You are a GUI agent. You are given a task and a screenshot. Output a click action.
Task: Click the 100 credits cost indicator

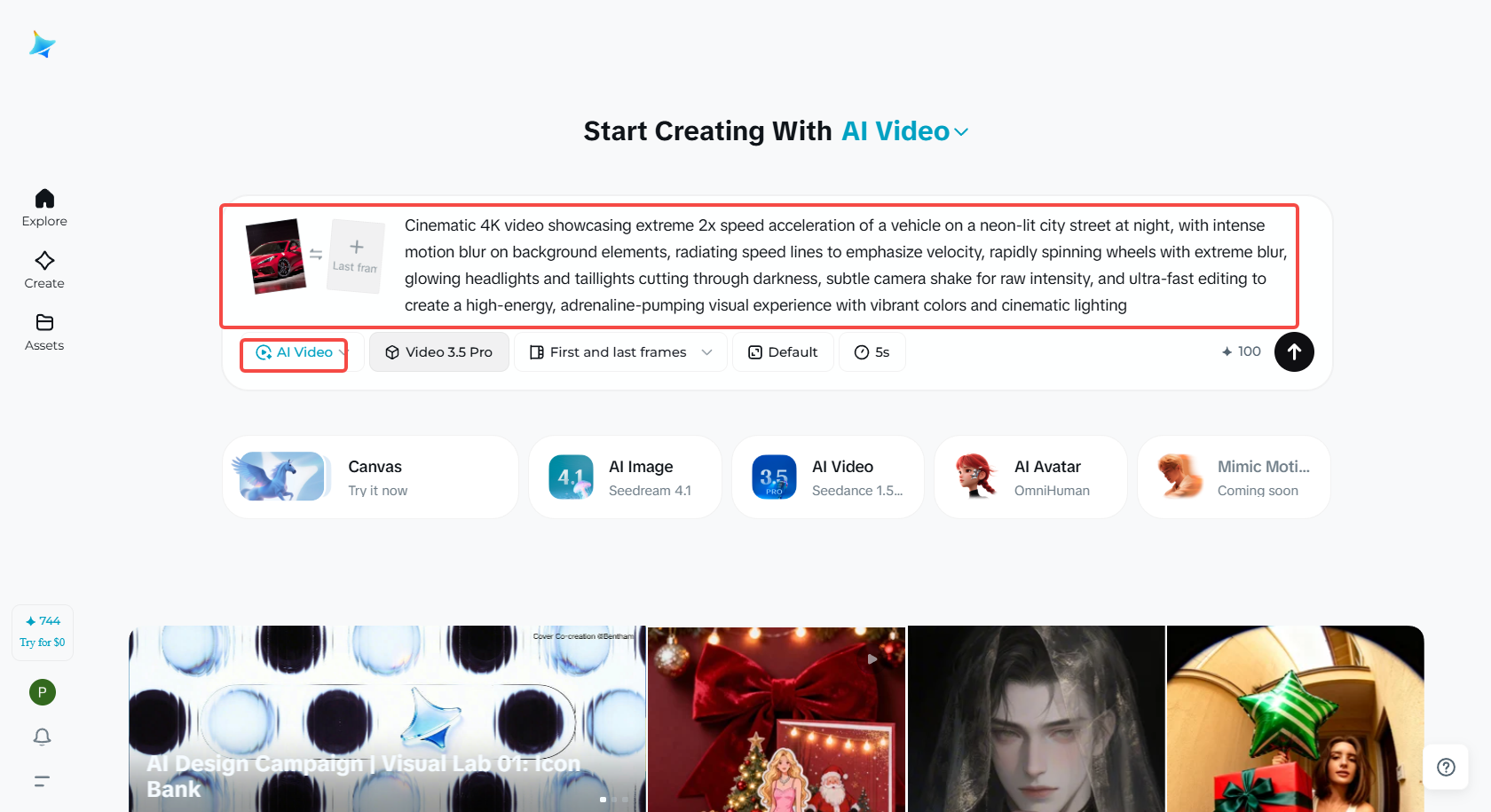(x=1241, y=351)
